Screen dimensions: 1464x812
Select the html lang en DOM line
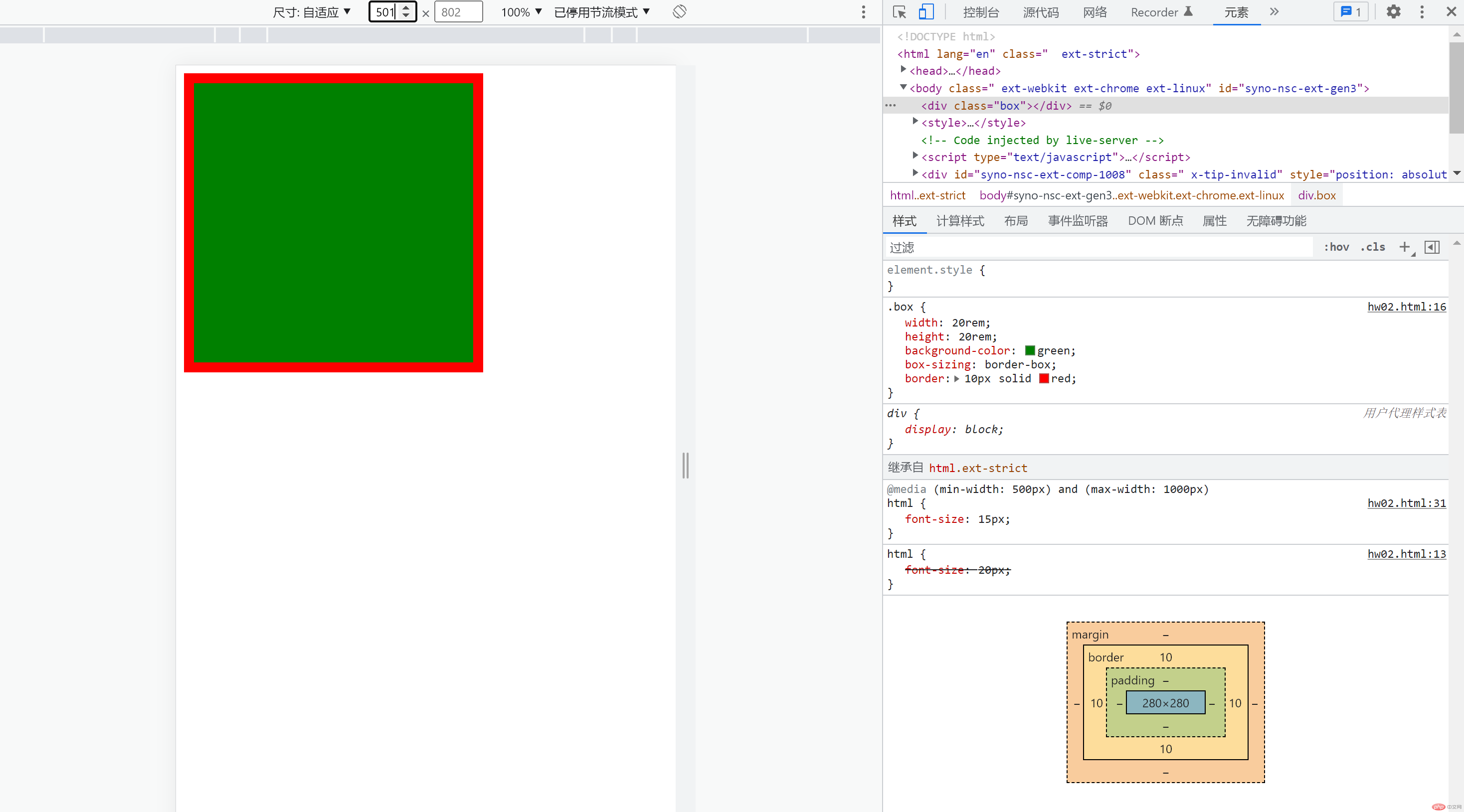1018,54
